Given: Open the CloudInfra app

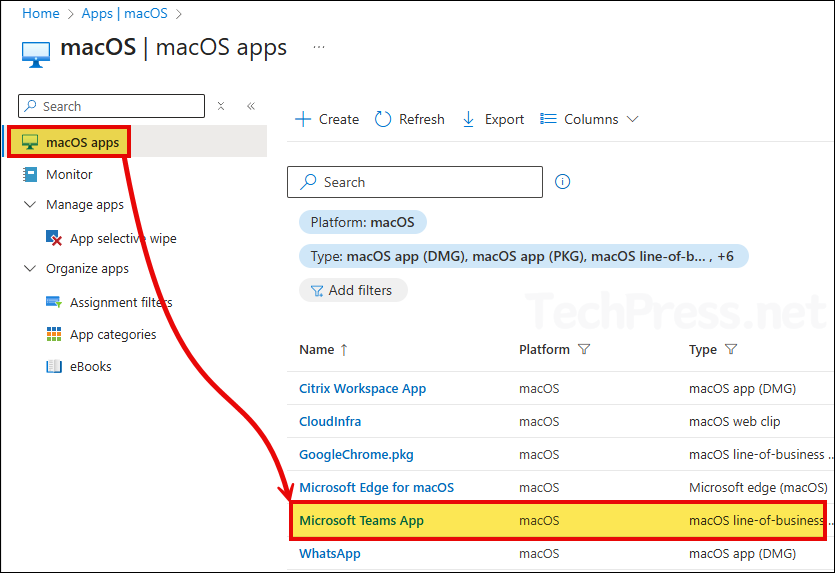Looking at the screenshot, I should pyautogui.click(x=330, y=421).
